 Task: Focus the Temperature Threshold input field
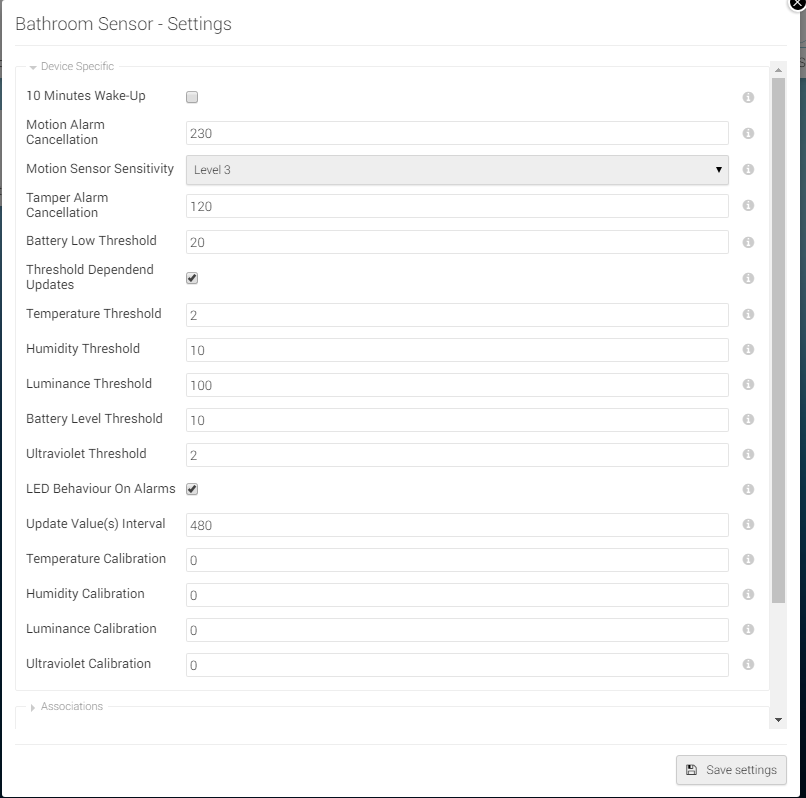click(457, 315)
